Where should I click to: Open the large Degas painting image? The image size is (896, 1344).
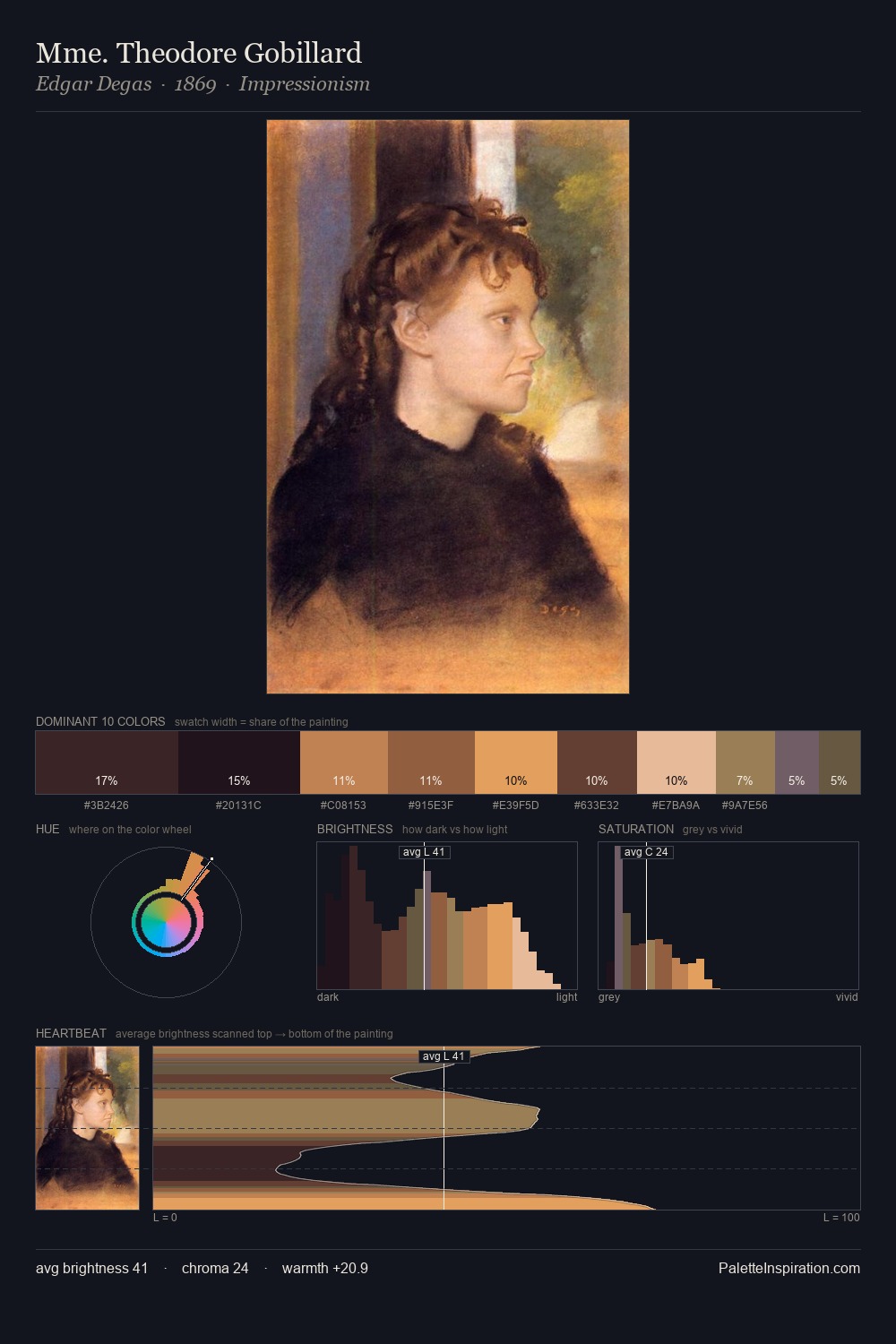click(x=448, y=407)
